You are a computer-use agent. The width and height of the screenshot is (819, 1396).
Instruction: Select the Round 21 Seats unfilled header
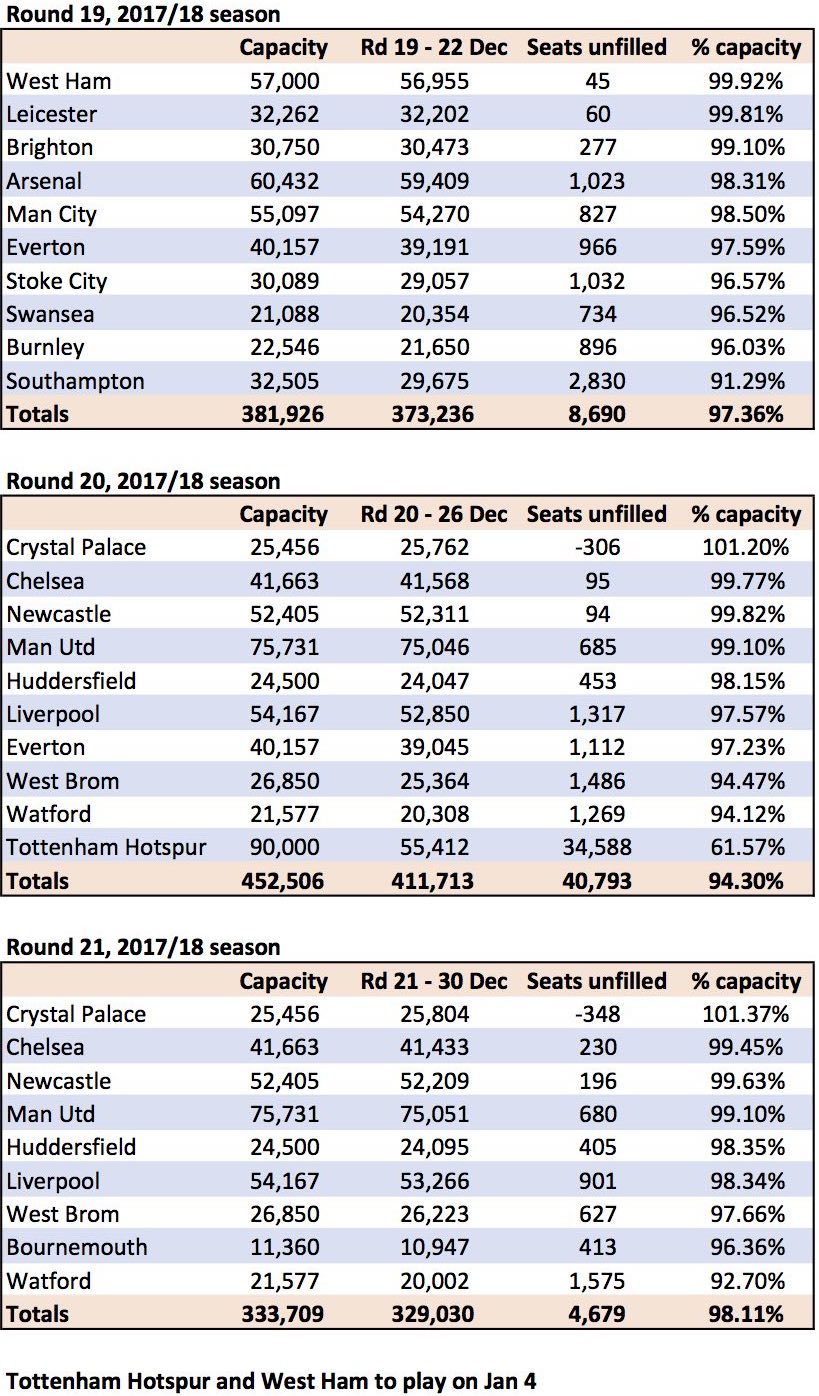pyautogui.click(x=597, y=981)
